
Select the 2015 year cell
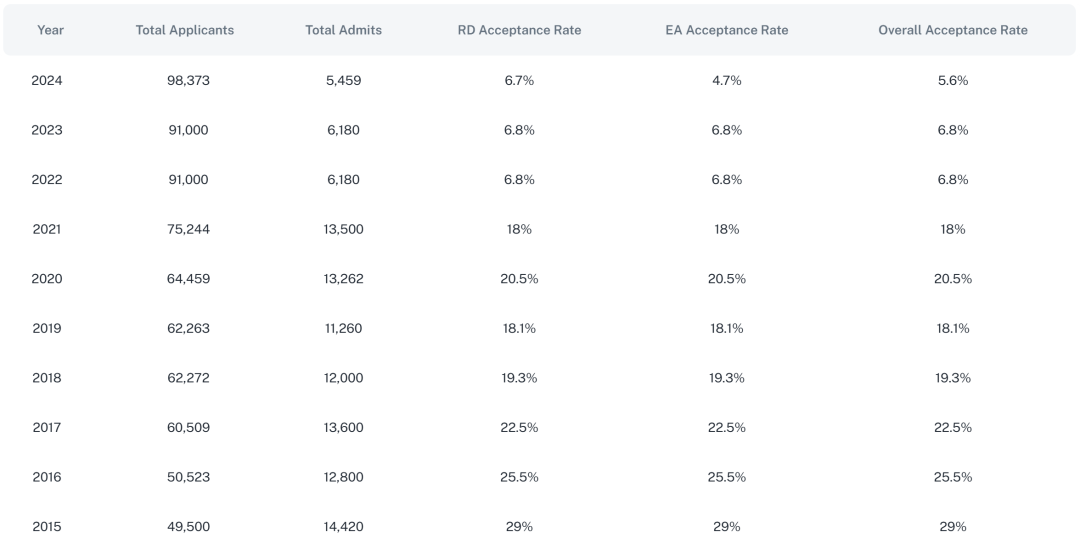tap(47, 526)
